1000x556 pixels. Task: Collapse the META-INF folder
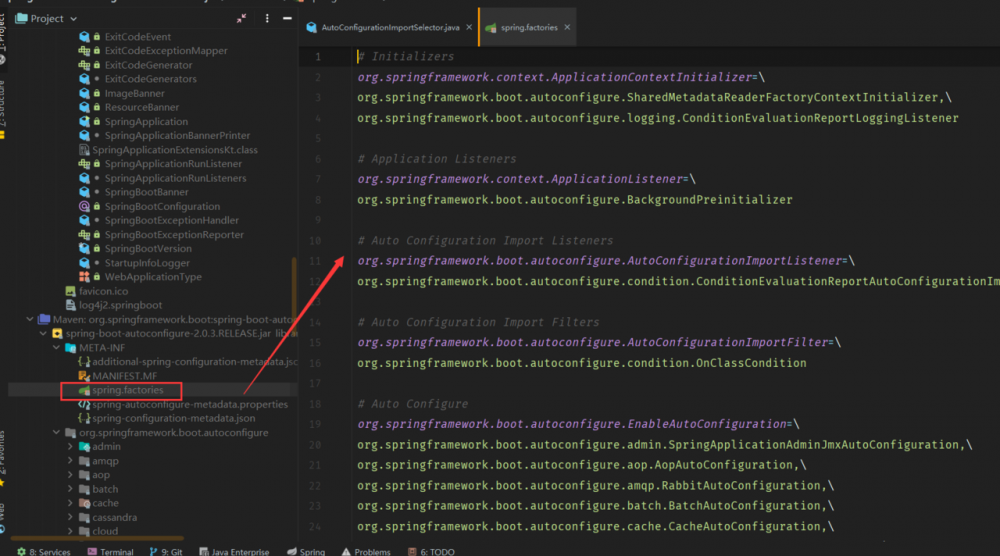pos(56,348)
